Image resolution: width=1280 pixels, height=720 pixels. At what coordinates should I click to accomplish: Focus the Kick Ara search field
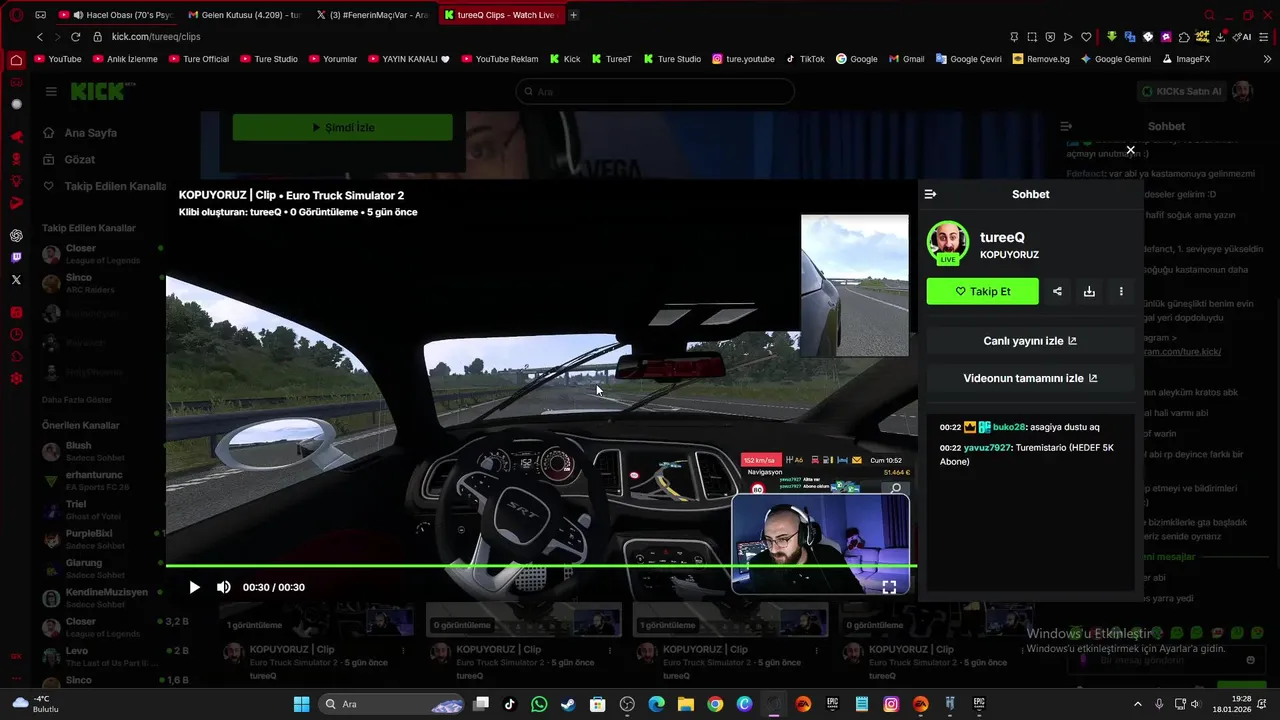pos(655,91)
